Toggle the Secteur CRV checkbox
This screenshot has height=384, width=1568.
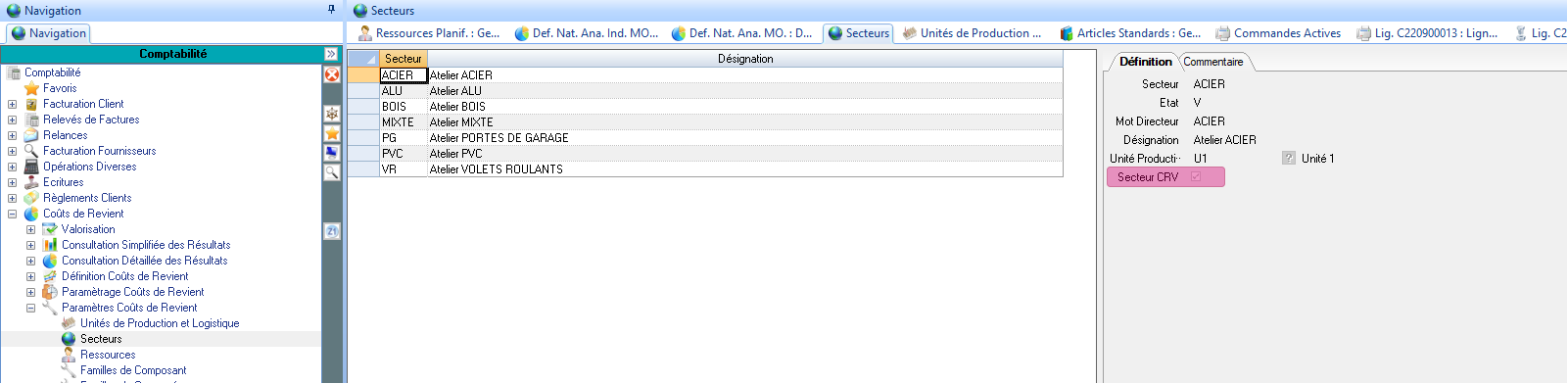1196,177
